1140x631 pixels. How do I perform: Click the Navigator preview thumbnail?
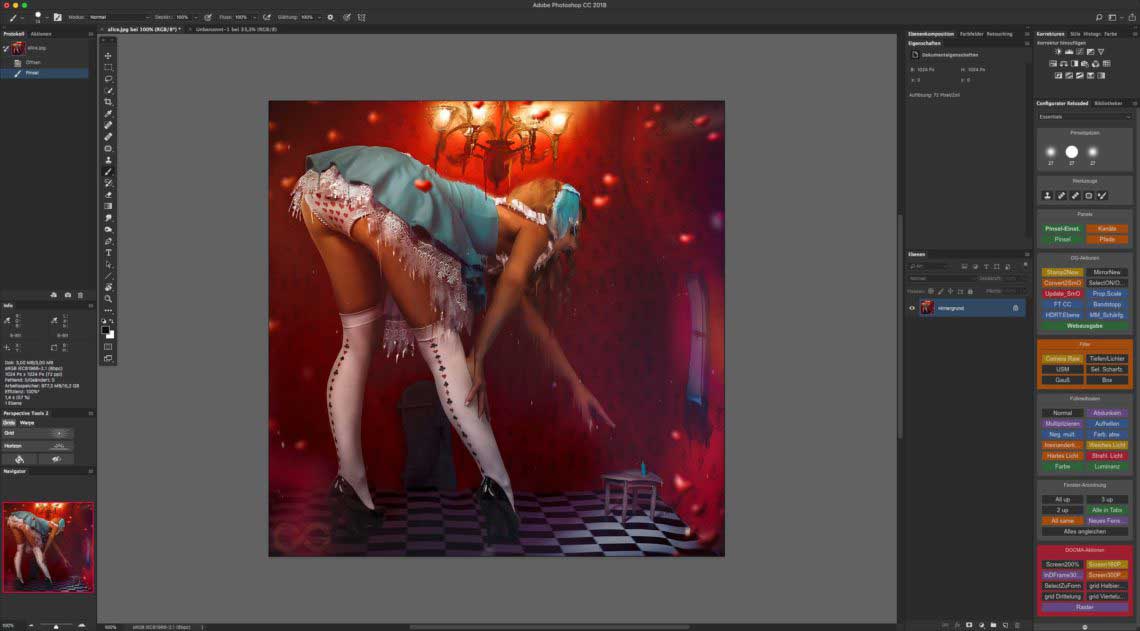(47, 547)
